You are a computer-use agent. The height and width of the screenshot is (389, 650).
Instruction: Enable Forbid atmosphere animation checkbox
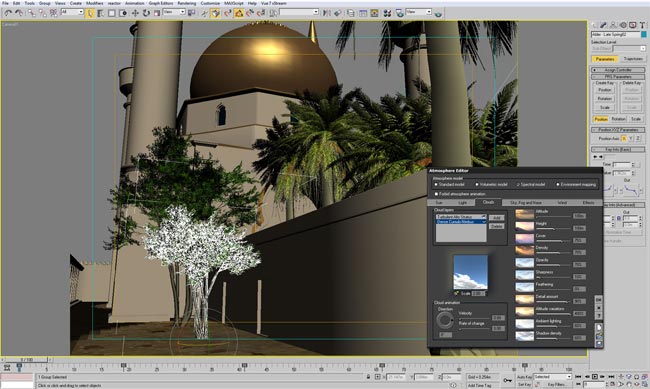coord(436,194)
